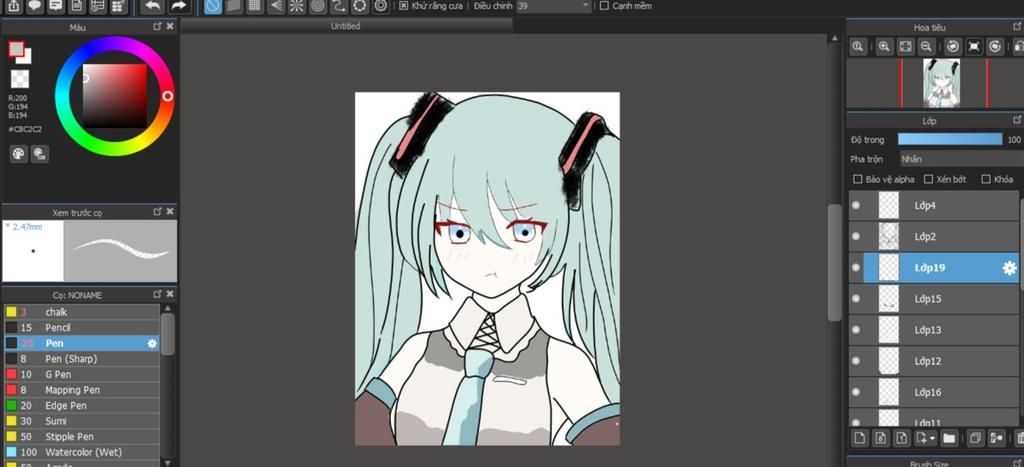This screenshot has height=467, width=1024.
Task: Duplicate the current layer in Lớp panel
Action: pyautogui.click(x=975, y=438)
